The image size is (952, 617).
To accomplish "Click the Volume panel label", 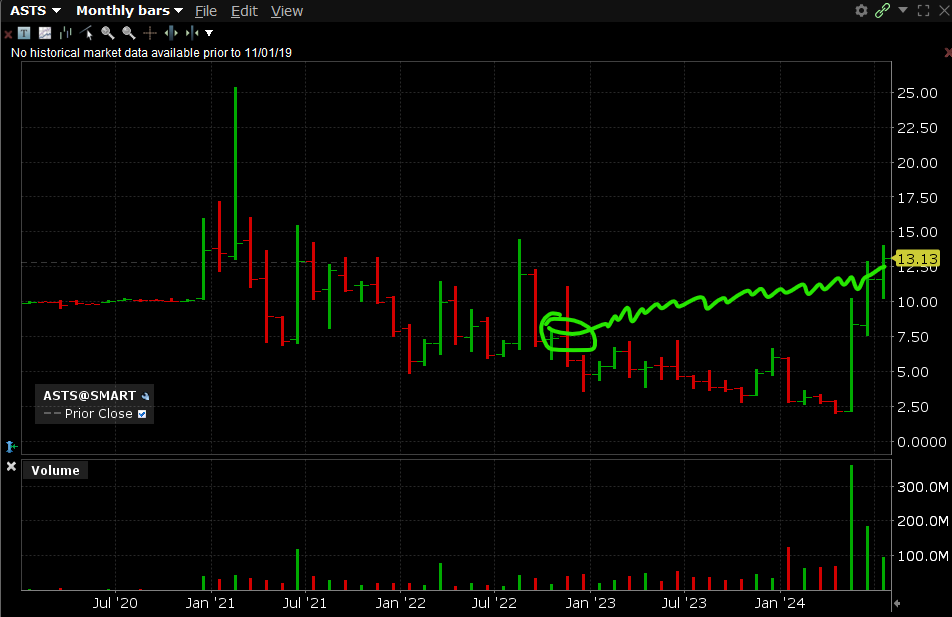I will point(55,471).
